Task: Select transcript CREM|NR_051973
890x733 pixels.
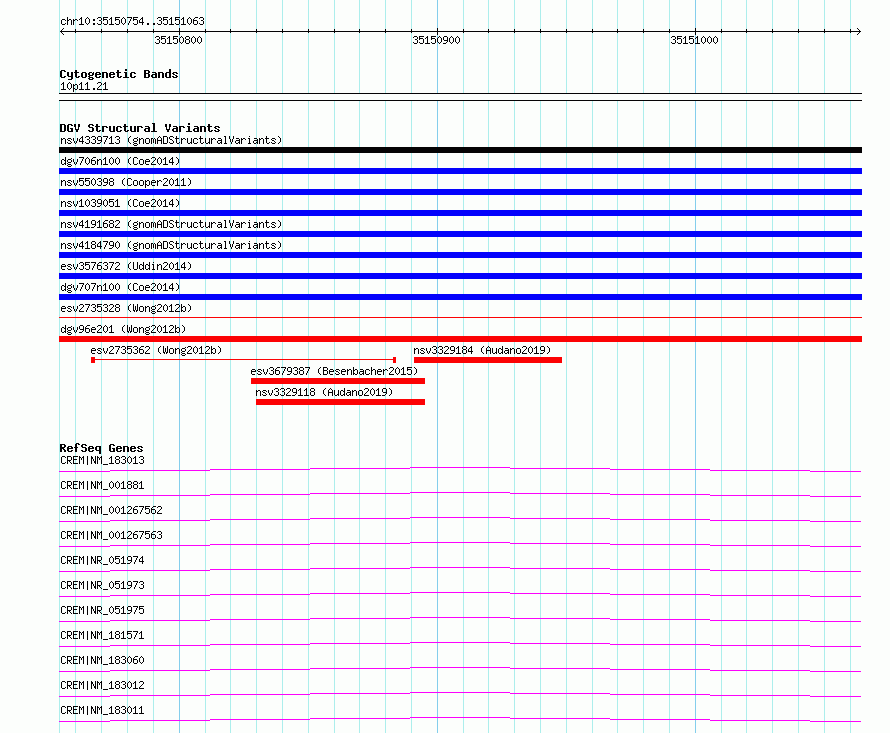Action: [x=102, y=585]
